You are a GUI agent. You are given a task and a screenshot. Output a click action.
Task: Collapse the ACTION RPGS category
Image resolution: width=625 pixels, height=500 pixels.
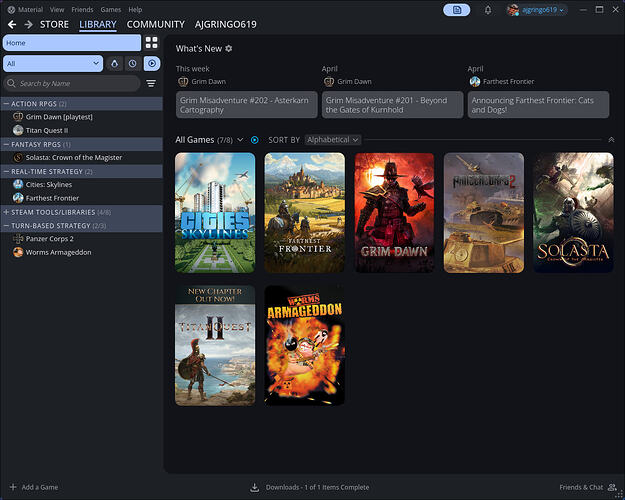pos(6,104)
